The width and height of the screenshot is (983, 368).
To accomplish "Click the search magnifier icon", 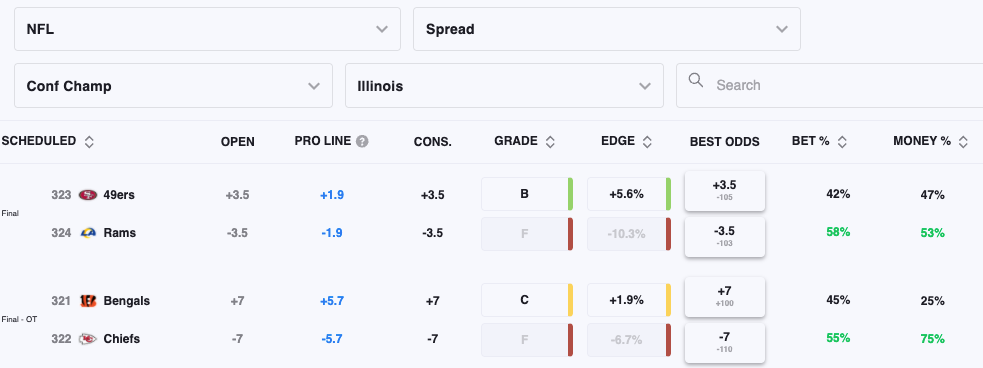I will tap(695, 80).
